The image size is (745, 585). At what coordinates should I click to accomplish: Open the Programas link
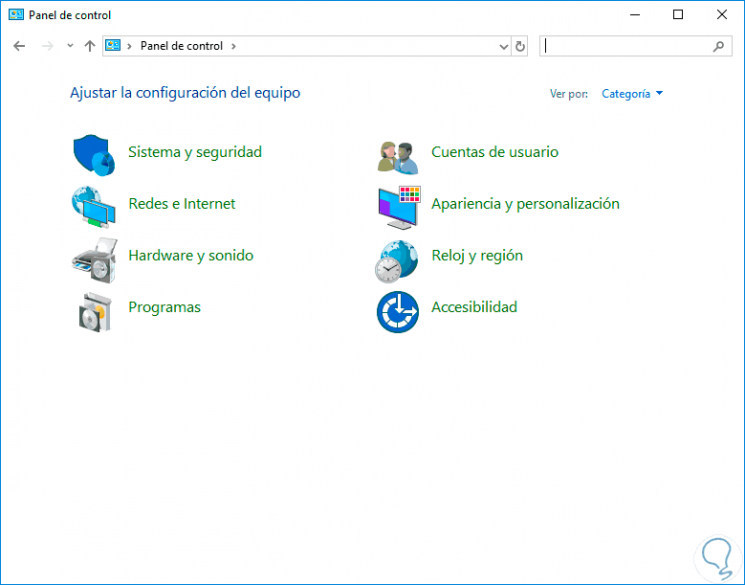coord(164,307)
